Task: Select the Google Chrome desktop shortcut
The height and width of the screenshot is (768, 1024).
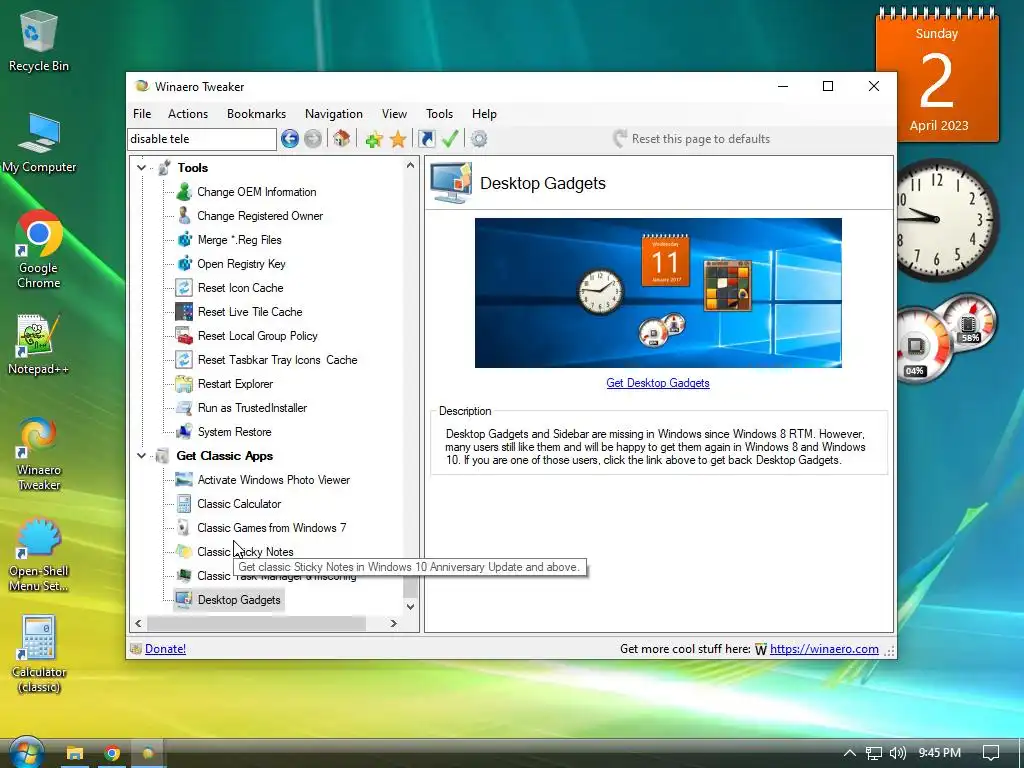Action: click(39, 249)
